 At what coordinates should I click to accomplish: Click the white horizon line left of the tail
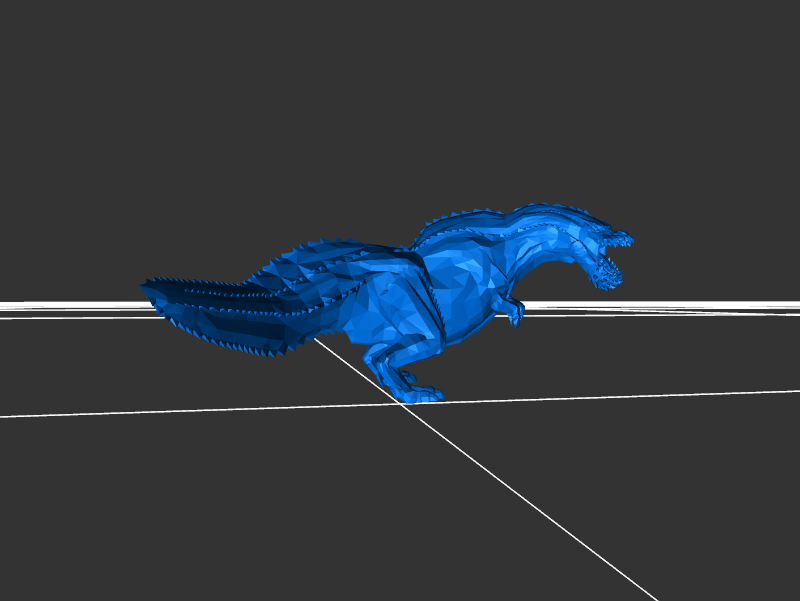pyautogui.click(x=70, y=306)
